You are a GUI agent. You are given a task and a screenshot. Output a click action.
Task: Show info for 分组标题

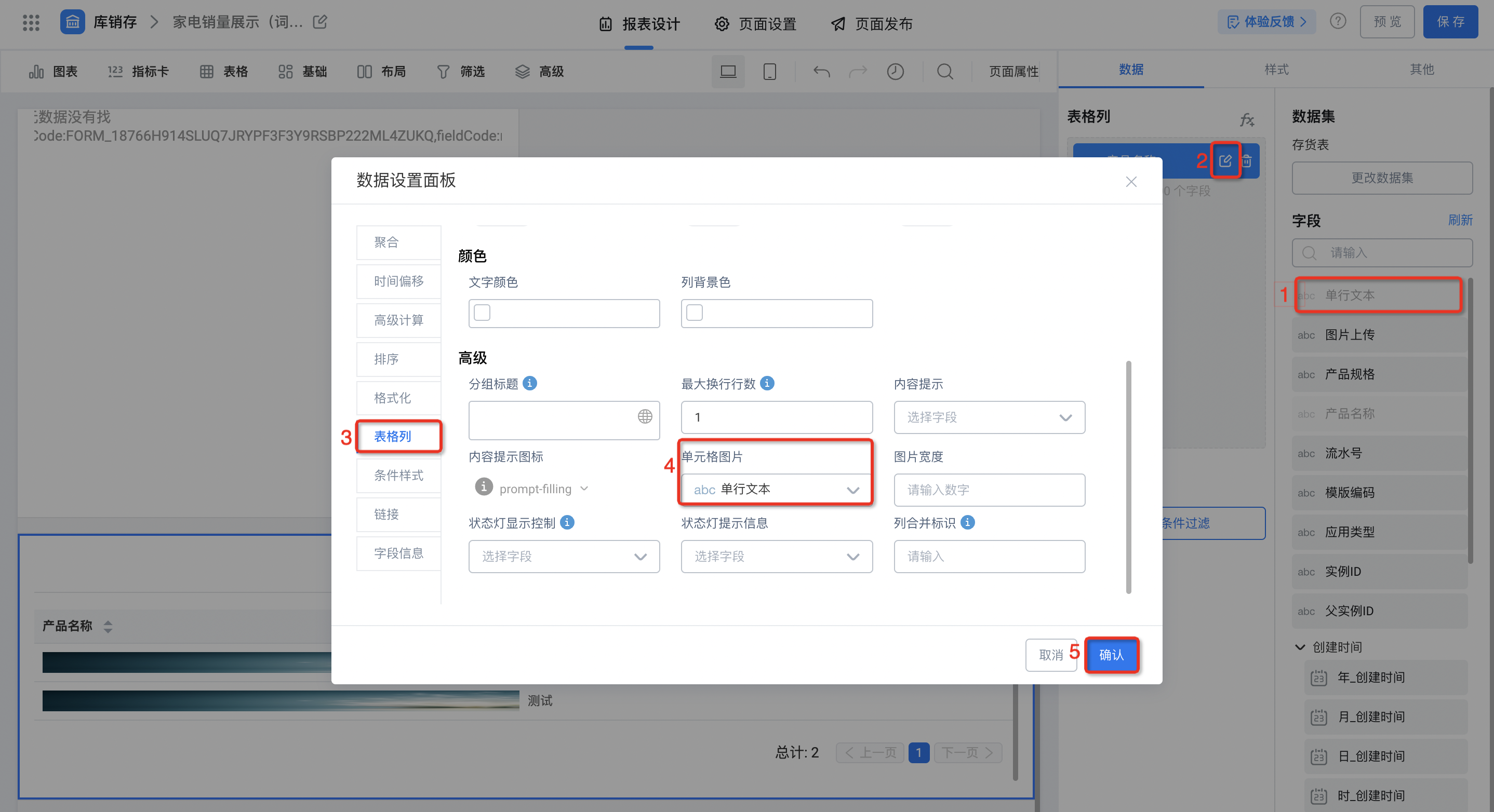click(x=529, y=383)
